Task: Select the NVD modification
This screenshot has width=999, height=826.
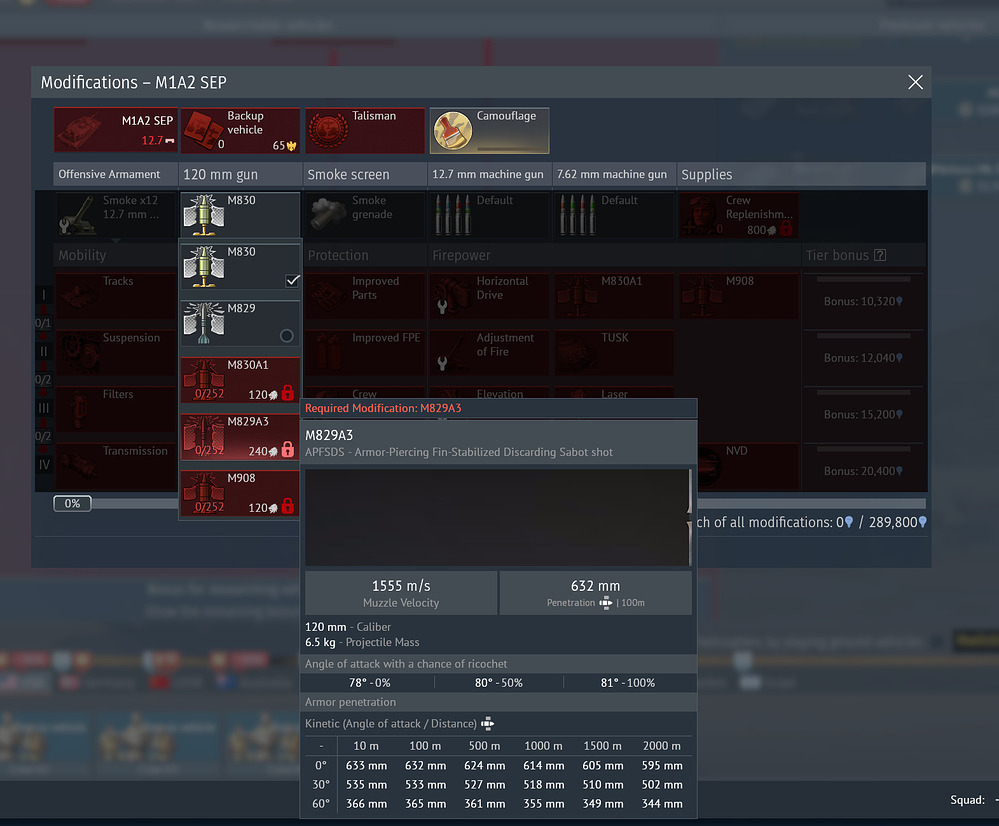Action: pyautogui.click(x=748, y=466)
